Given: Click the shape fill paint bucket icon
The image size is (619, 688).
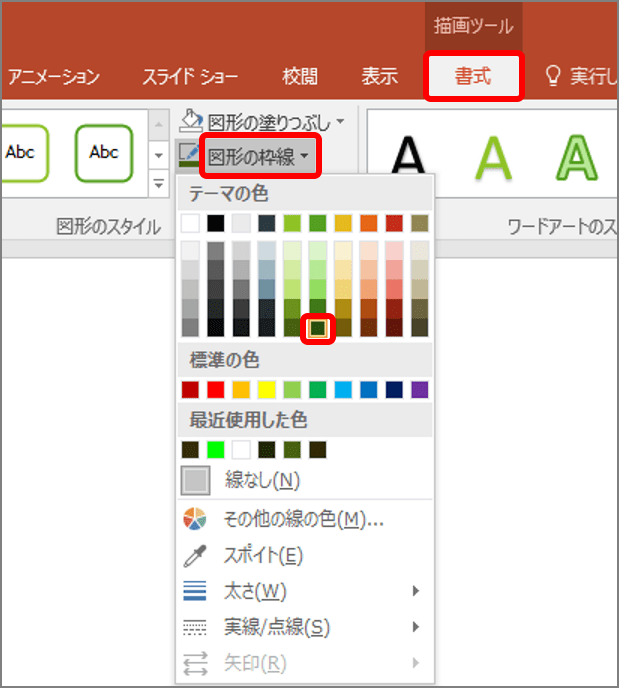Looking at the screenshot, I should click(x=191, y=121).
